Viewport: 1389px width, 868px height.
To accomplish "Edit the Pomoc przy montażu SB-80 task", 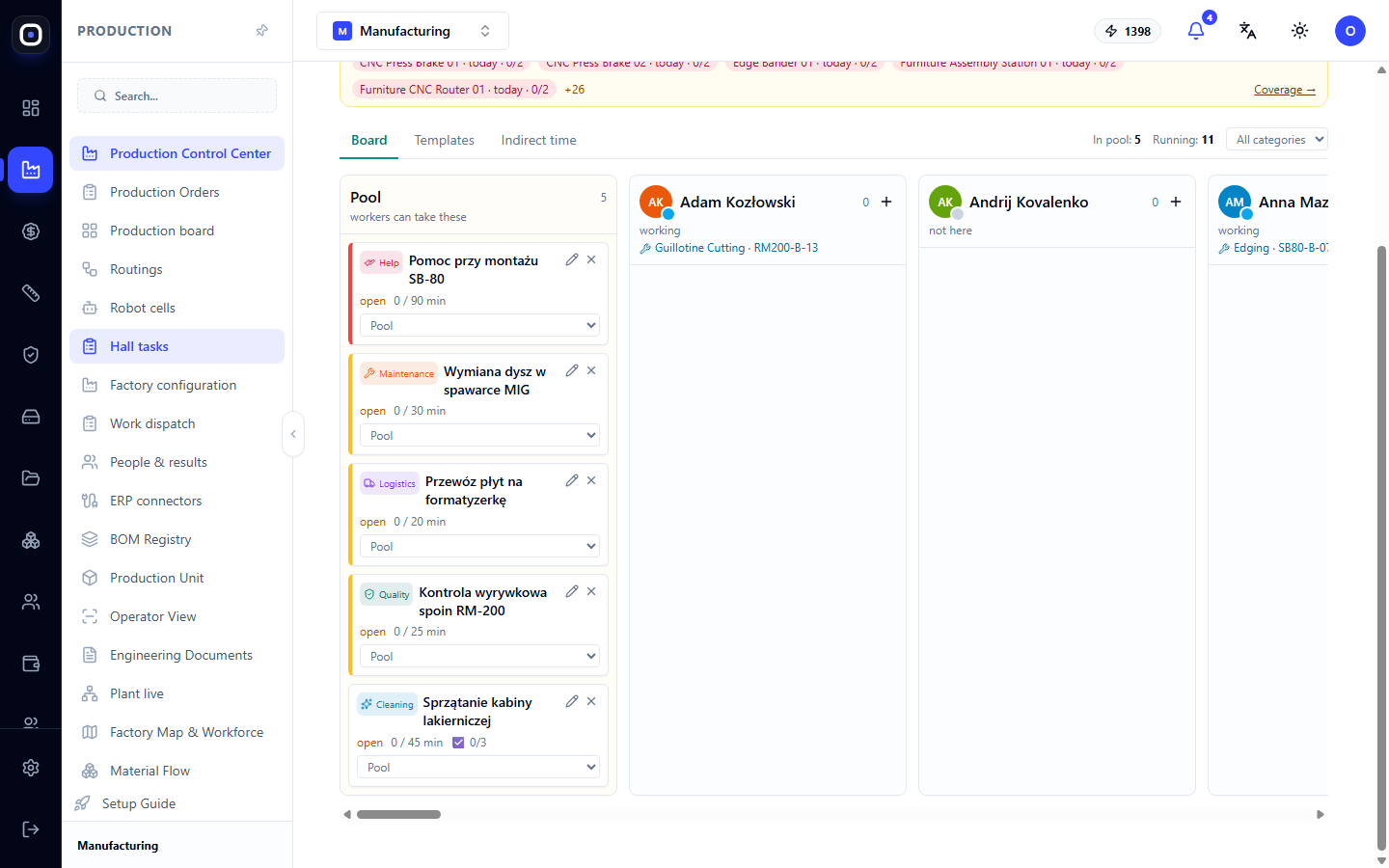I will 572,259.
